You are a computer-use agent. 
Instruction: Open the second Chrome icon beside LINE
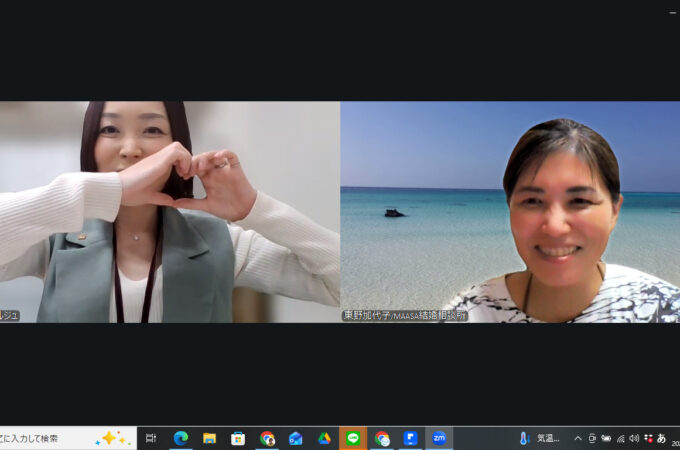point(382,438)
